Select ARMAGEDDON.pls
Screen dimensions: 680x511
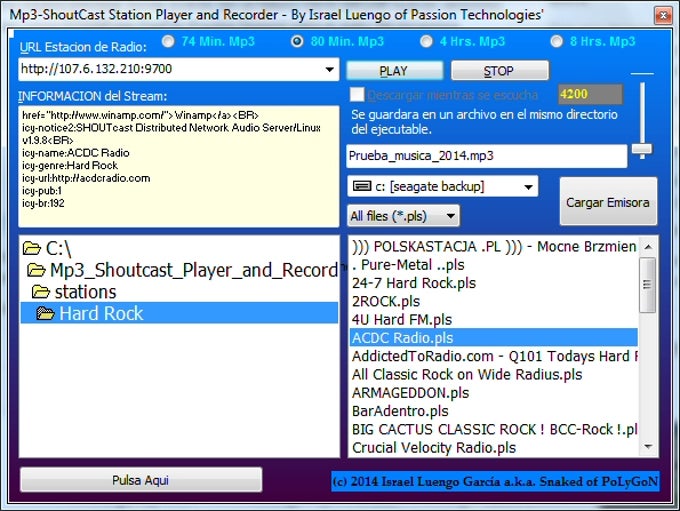pos(494,393)
